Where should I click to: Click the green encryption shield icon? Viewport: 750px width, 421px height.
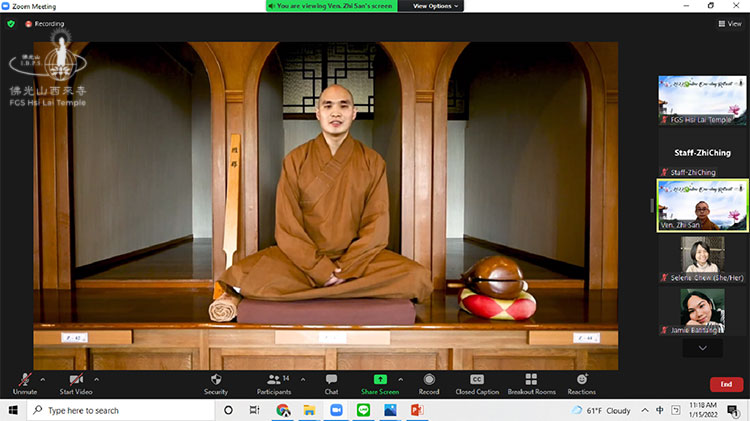[11, 23]
